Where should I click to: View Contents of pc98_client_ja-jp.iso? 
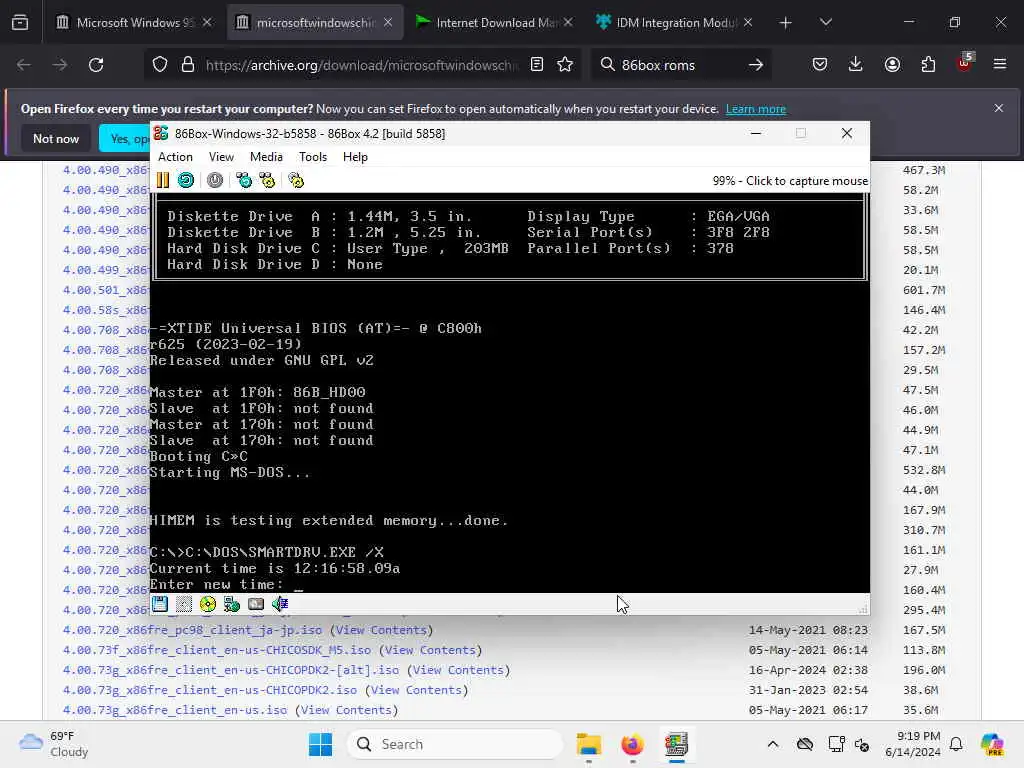pyautogui.click(x=381, y=630)
